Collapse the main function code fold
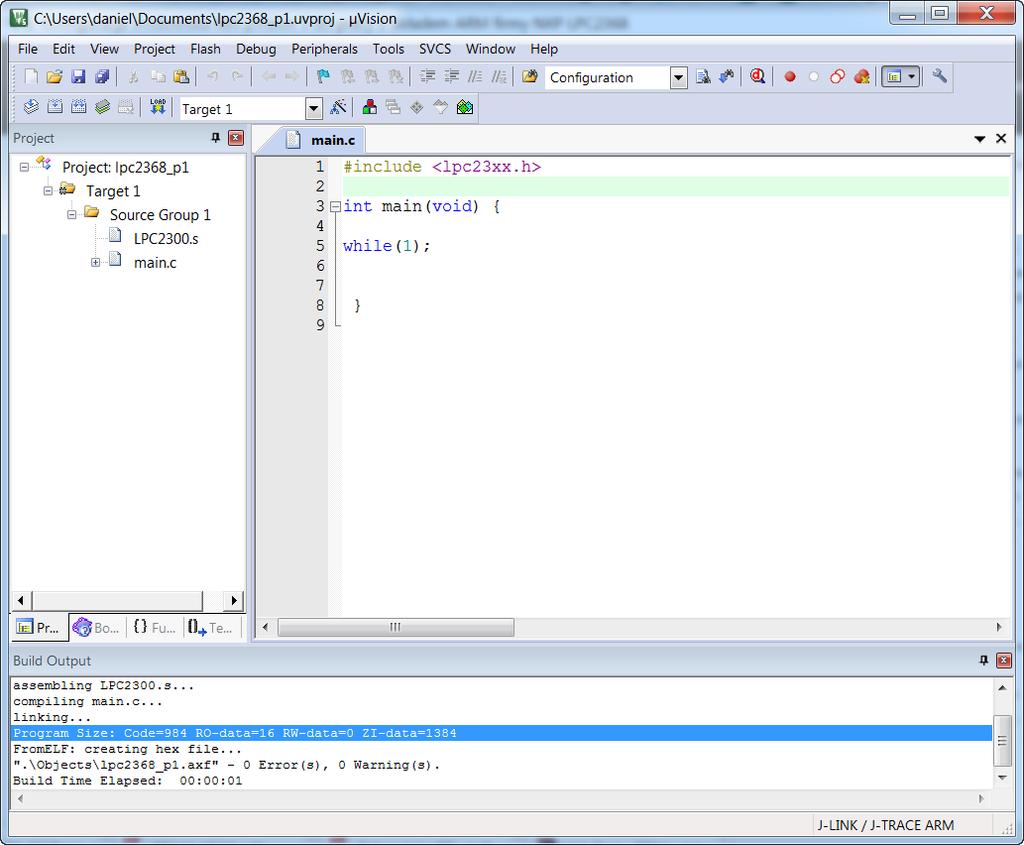Viewport: 1024px width, 845px height. [335, 207]
